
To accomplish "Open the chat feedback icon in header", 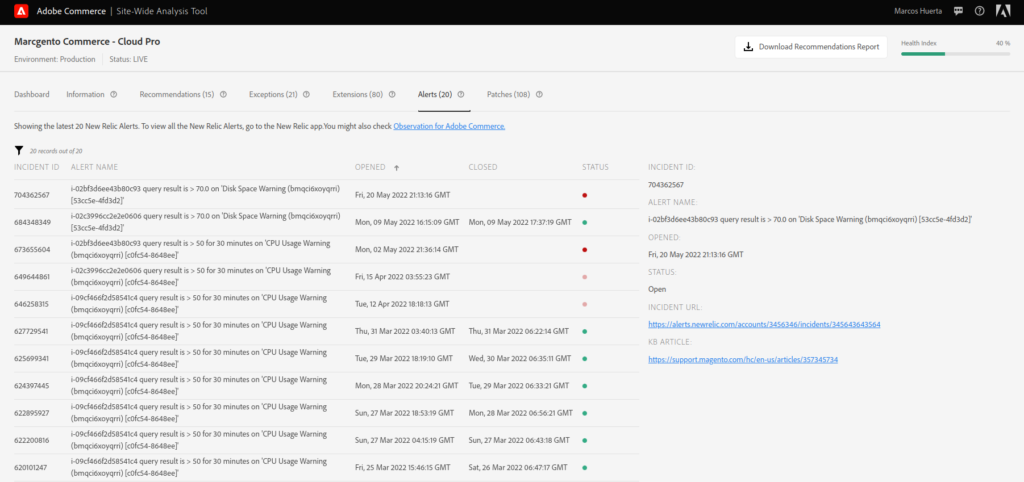I will (958, 11).
